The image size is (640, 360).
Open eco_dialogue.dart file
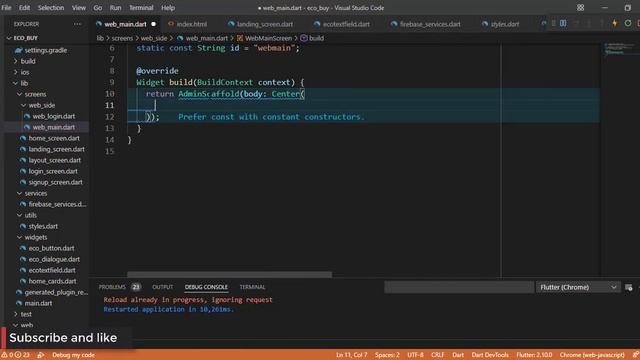[54, 260]
